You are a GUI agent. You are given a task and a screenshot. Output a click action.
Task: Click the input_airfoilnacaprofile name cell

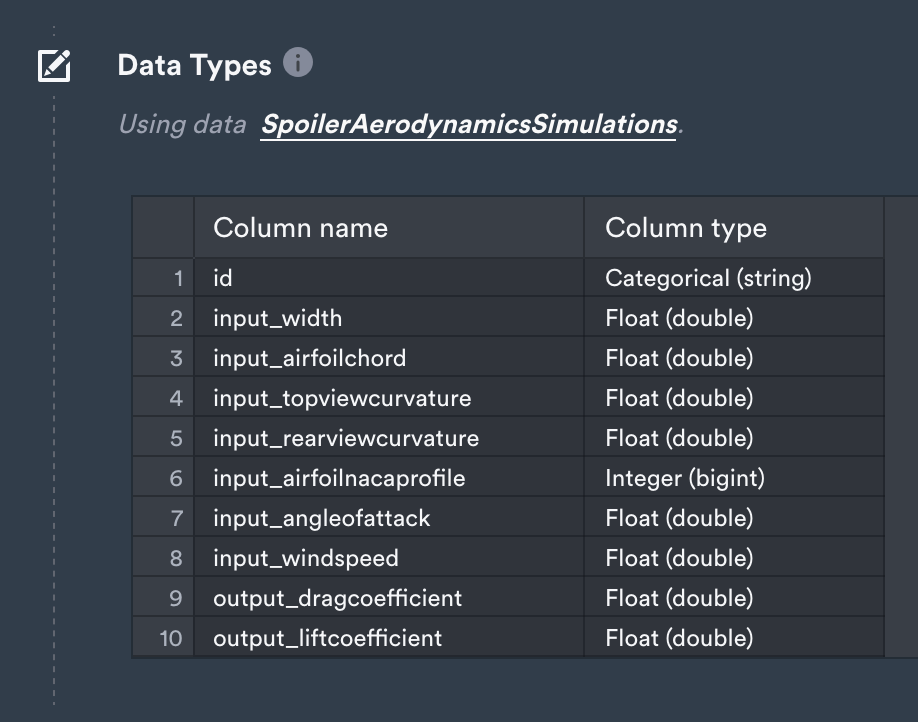[389, 478]
